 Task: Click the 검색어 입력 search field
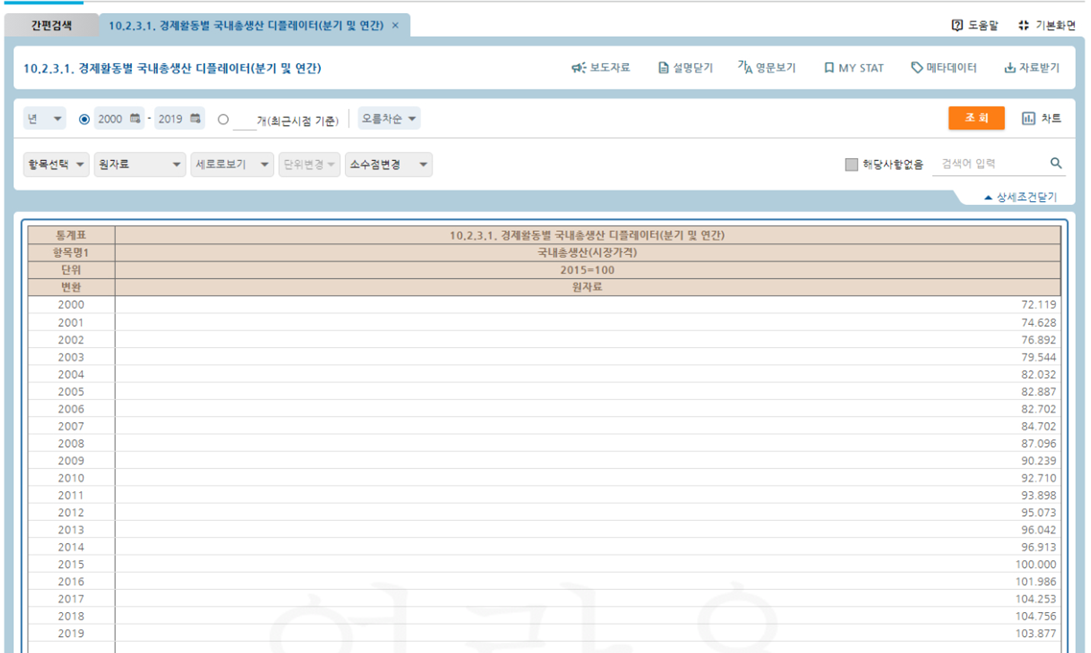coord(988,164)
